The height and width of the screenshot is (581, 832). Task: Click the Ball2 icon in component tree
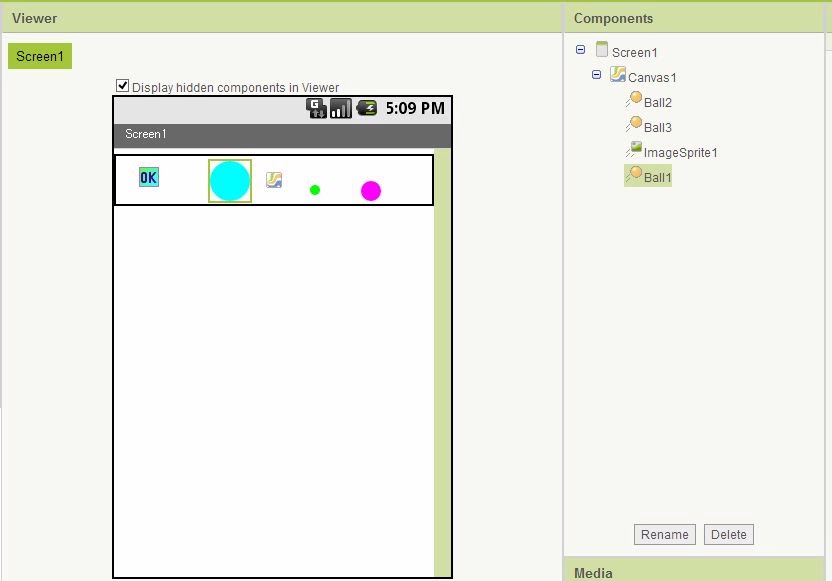tap(633, 100)
